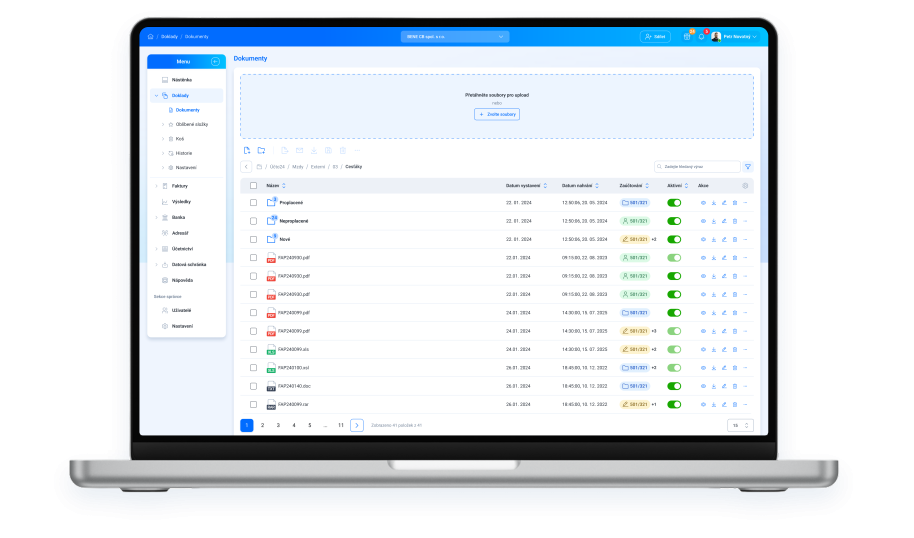Click the new file icon in toolbar
This screenshot has height=538, width=914.
[x=246, y=150]
